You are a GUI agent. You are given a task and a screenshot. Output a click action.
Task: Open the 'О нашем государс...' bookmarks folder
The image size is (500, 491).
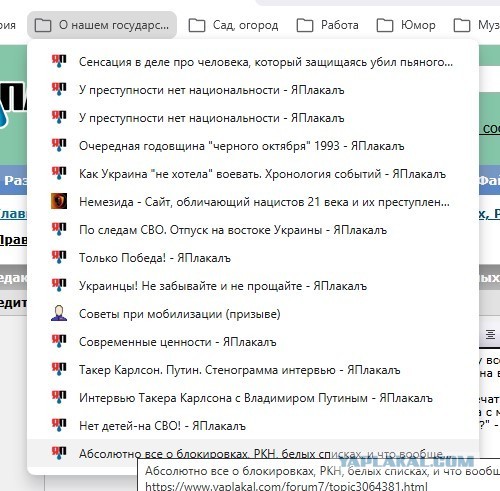pos(102,25)
